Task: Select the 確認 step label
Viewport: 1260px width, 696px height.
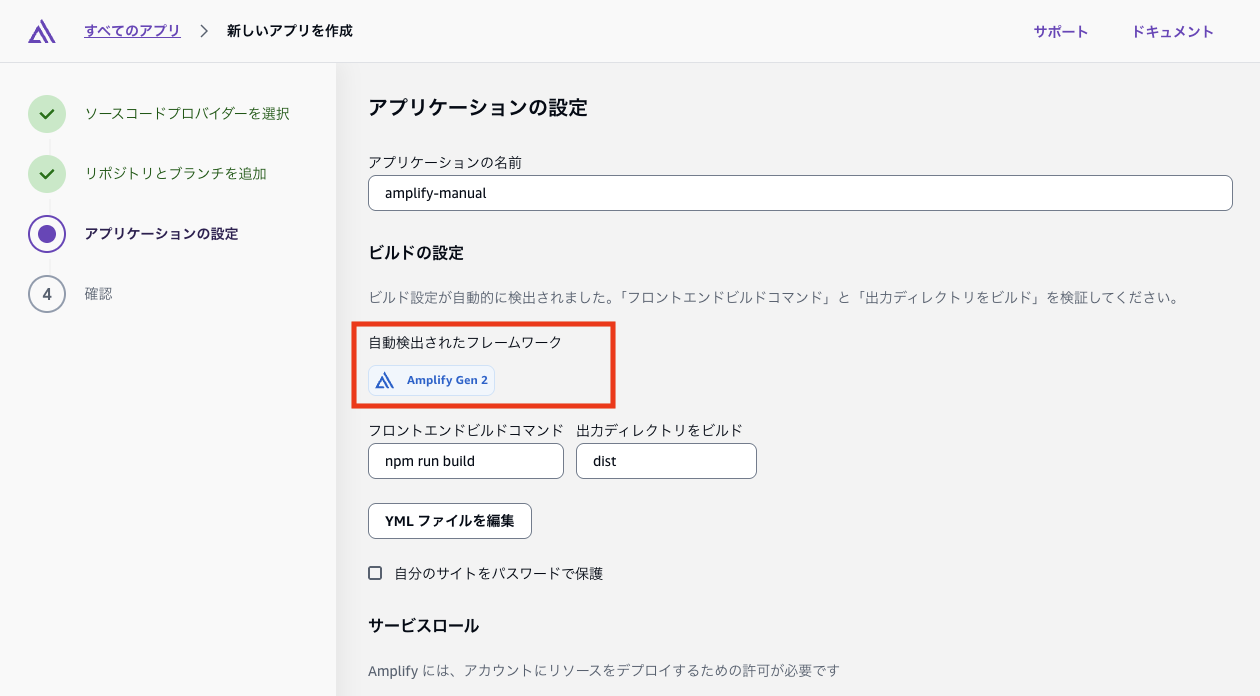Action: point(98,294)
